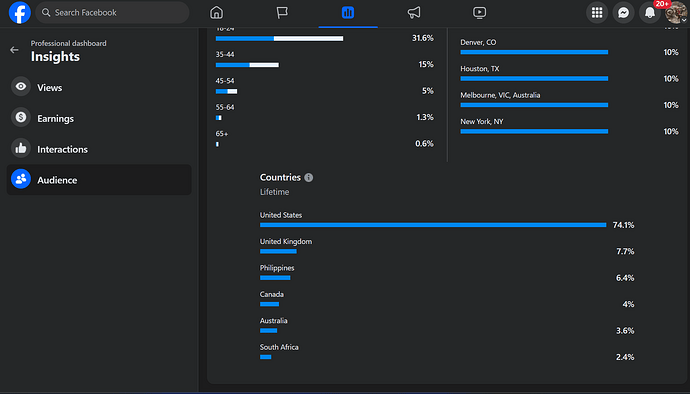Click the Denver, CO bar

coord(534,52)
